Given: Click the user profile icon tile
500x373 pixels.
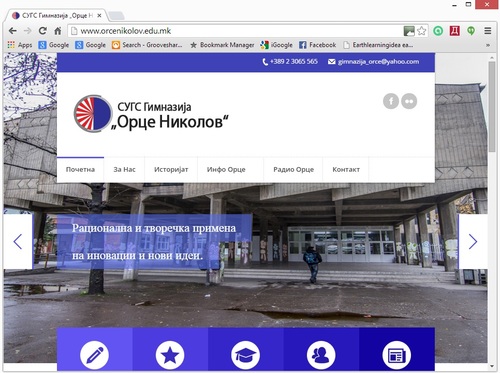Looking at the screenshot, I should pos(321,355).
